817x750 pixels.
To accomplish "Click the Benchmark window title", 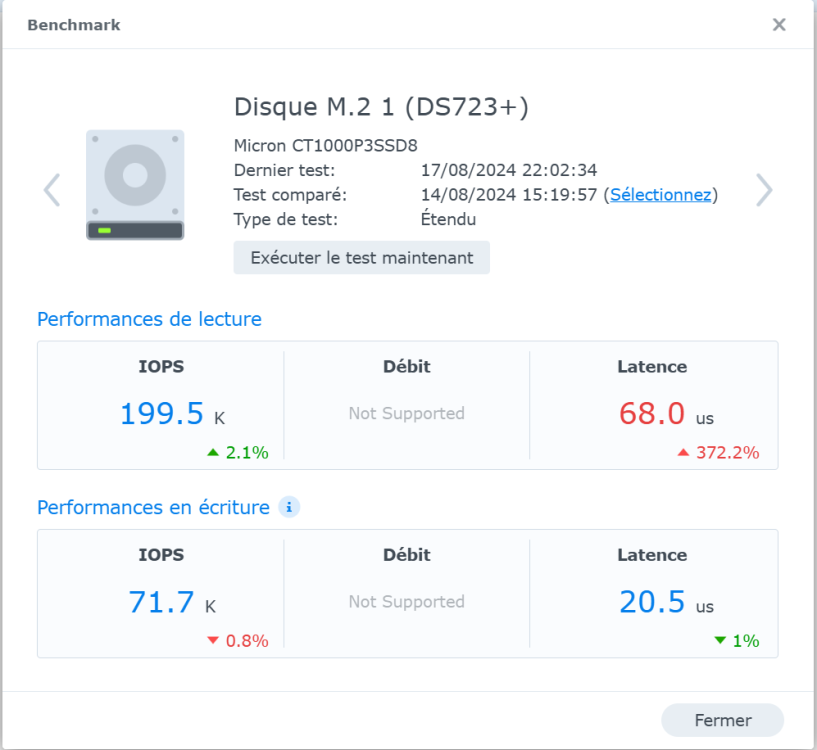I will pyautogui.click(x=73, y=25).
